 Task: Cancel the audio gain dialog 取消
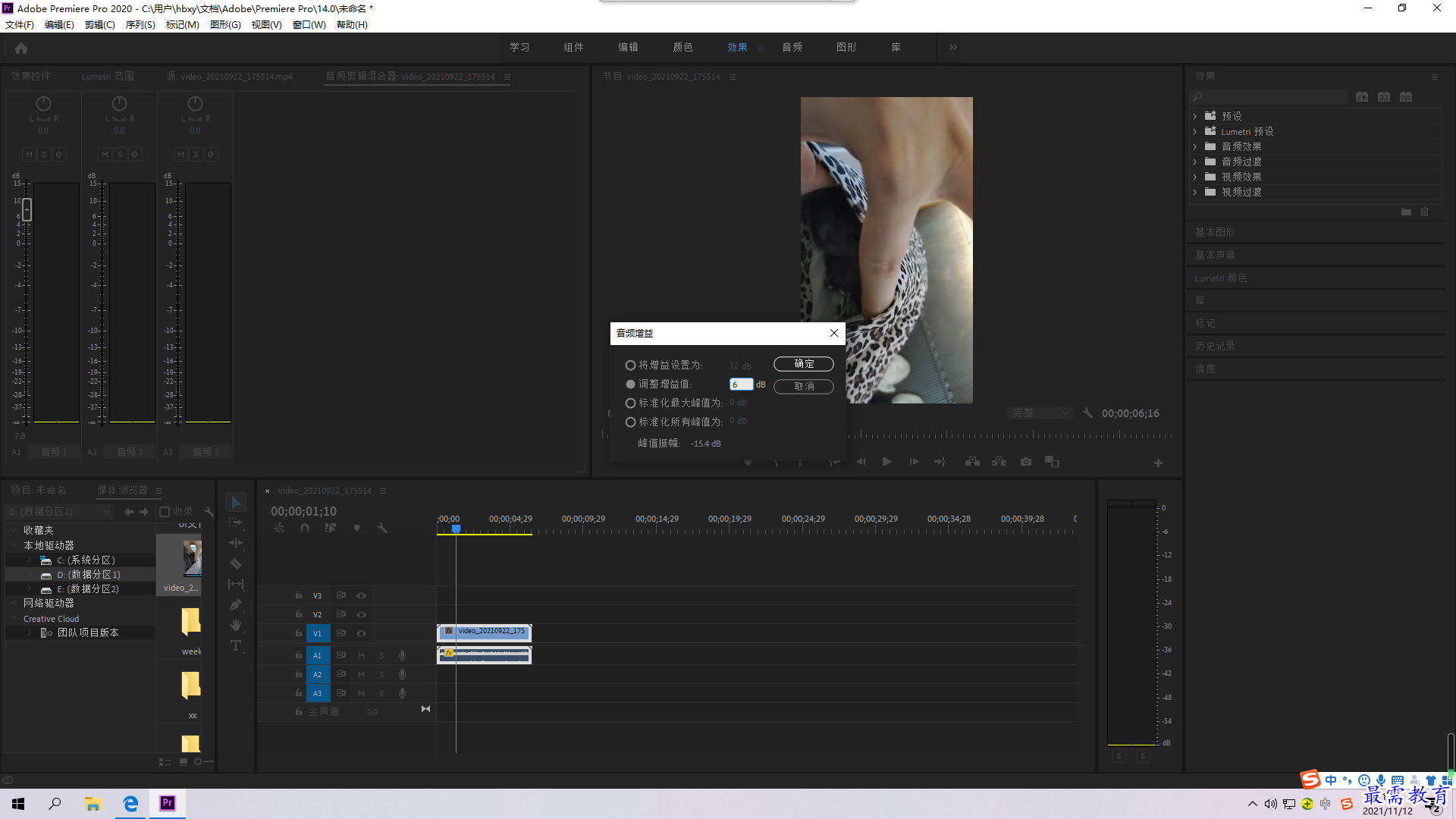(x=804, y=387)
